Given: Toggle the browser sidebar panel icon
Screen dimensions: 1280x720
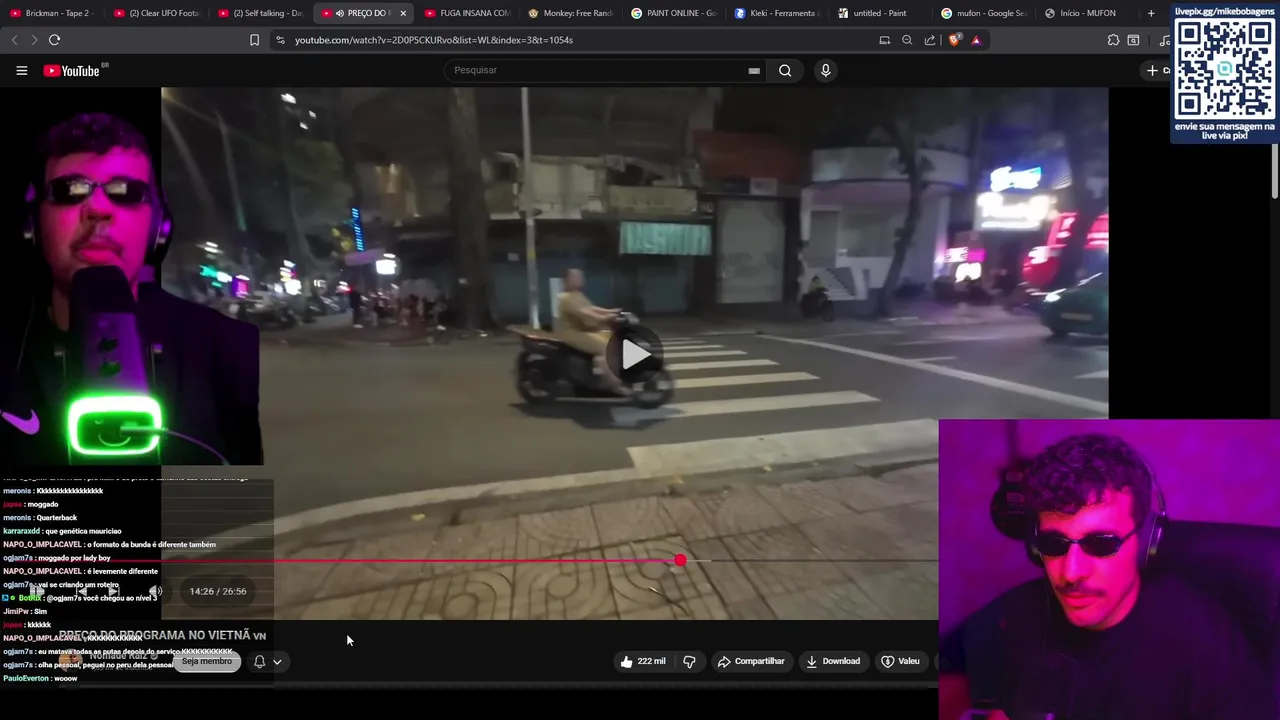Looking at the screenshot, I should click(x=1133, y=40).
